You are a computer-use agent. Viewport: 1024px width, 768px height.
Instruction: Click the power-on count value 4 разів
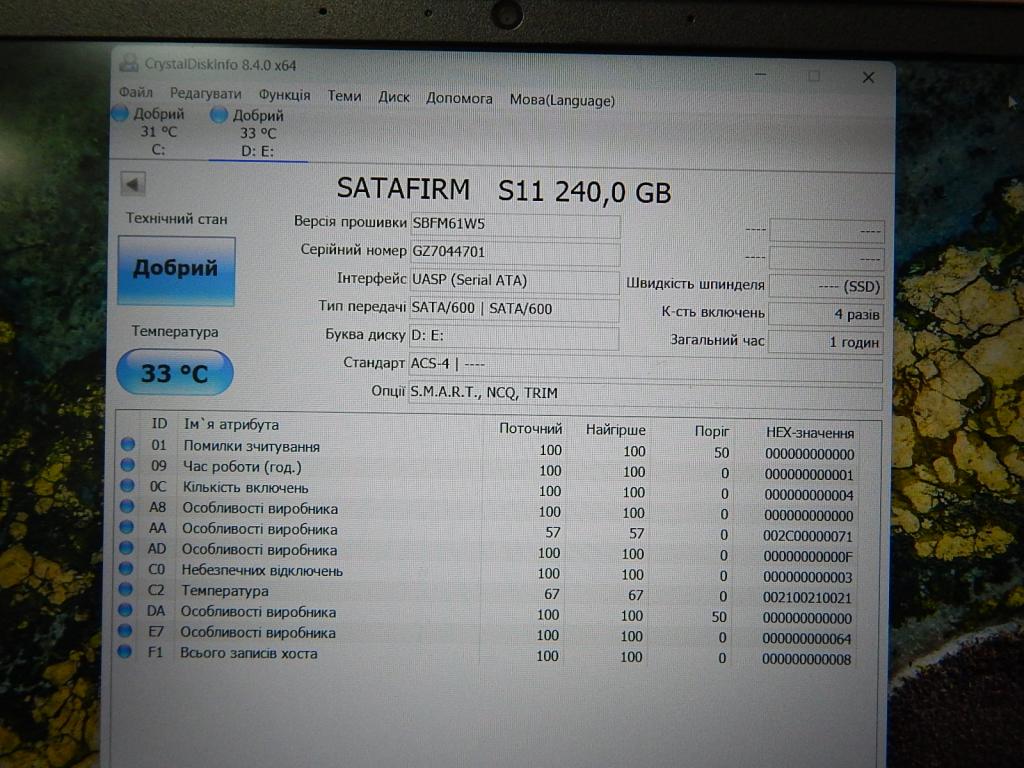(826, 314)
